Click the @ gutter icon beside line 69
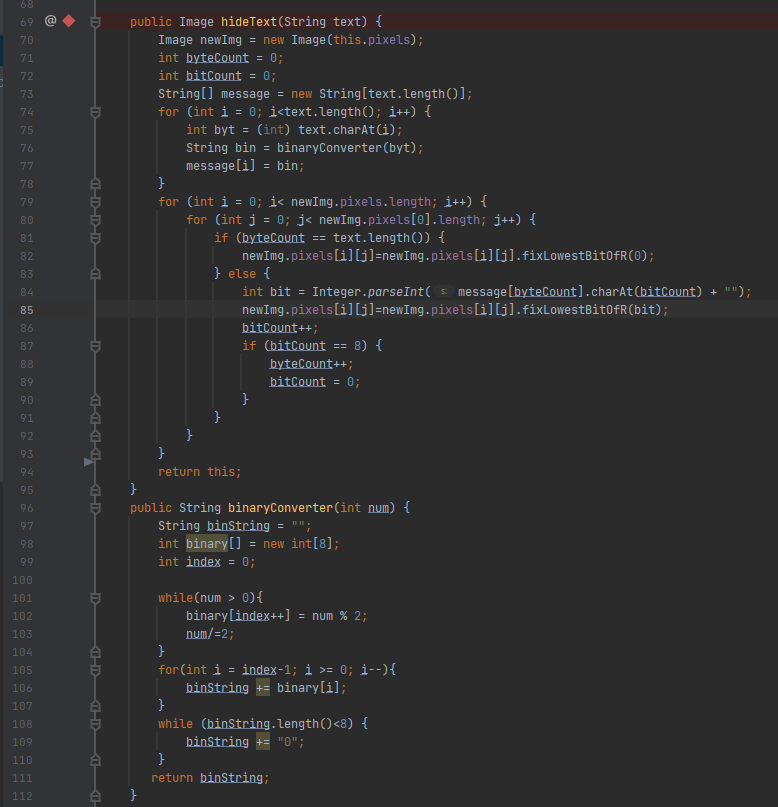Viewport: 778px width, 807px height. click(x=50, y=21)
